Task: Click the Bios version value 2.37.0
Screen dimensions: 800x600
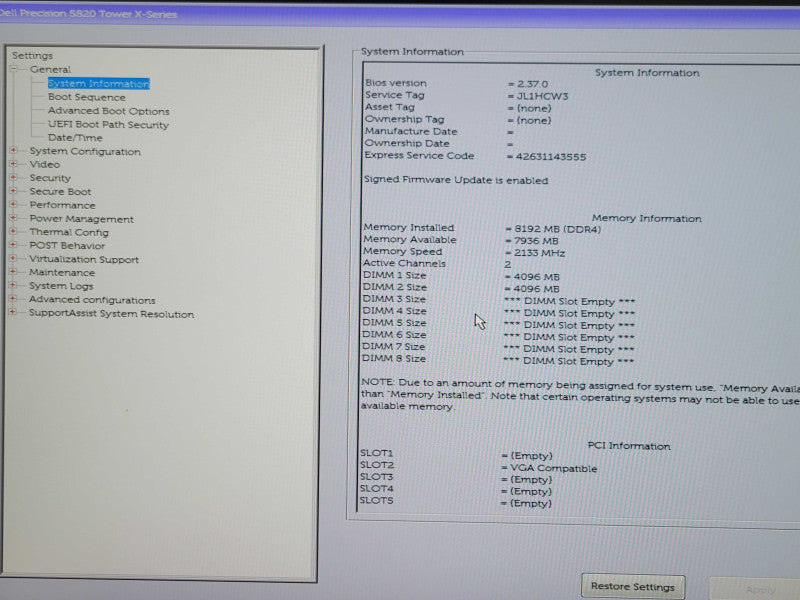Action: 532,84
